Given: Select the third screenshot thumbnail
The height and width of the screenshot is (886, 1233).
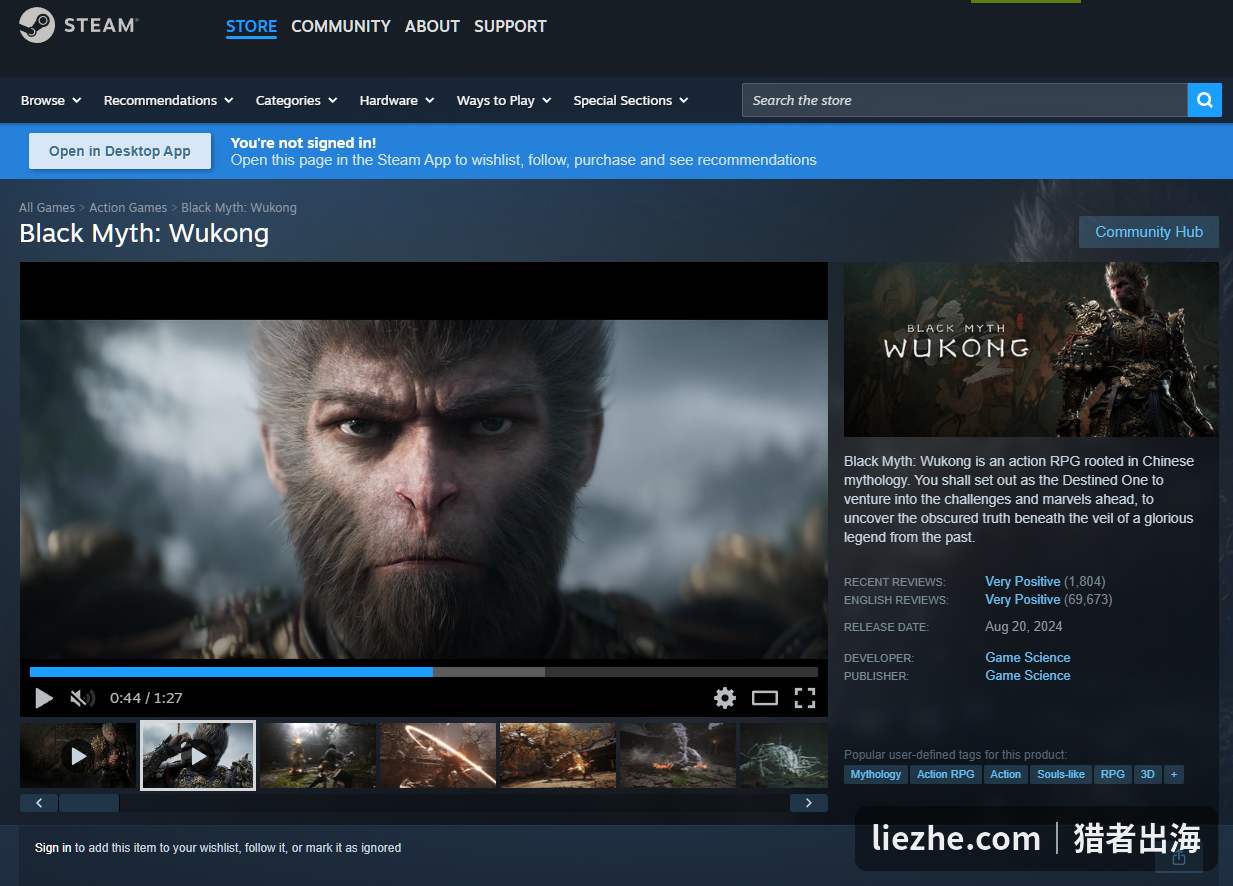Looking at the screenshot, I should click(x=318, y=755).
